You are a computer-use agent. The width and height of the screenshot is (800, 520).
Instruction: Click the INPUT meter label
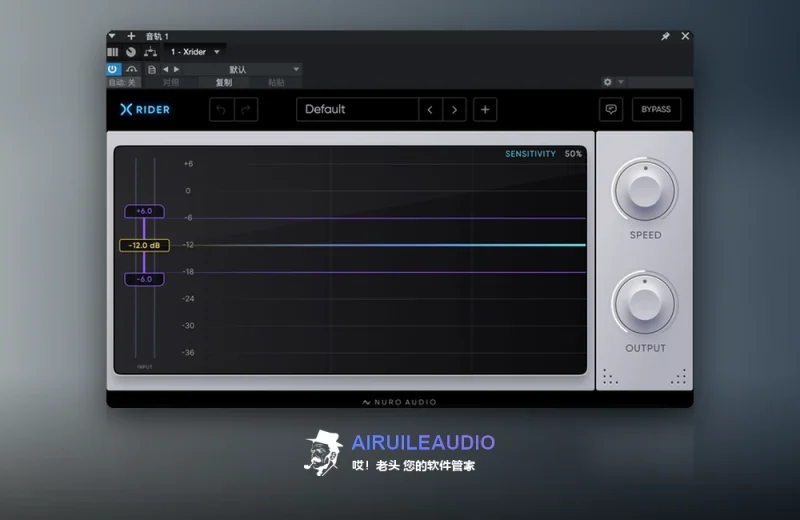coord(144,367)
